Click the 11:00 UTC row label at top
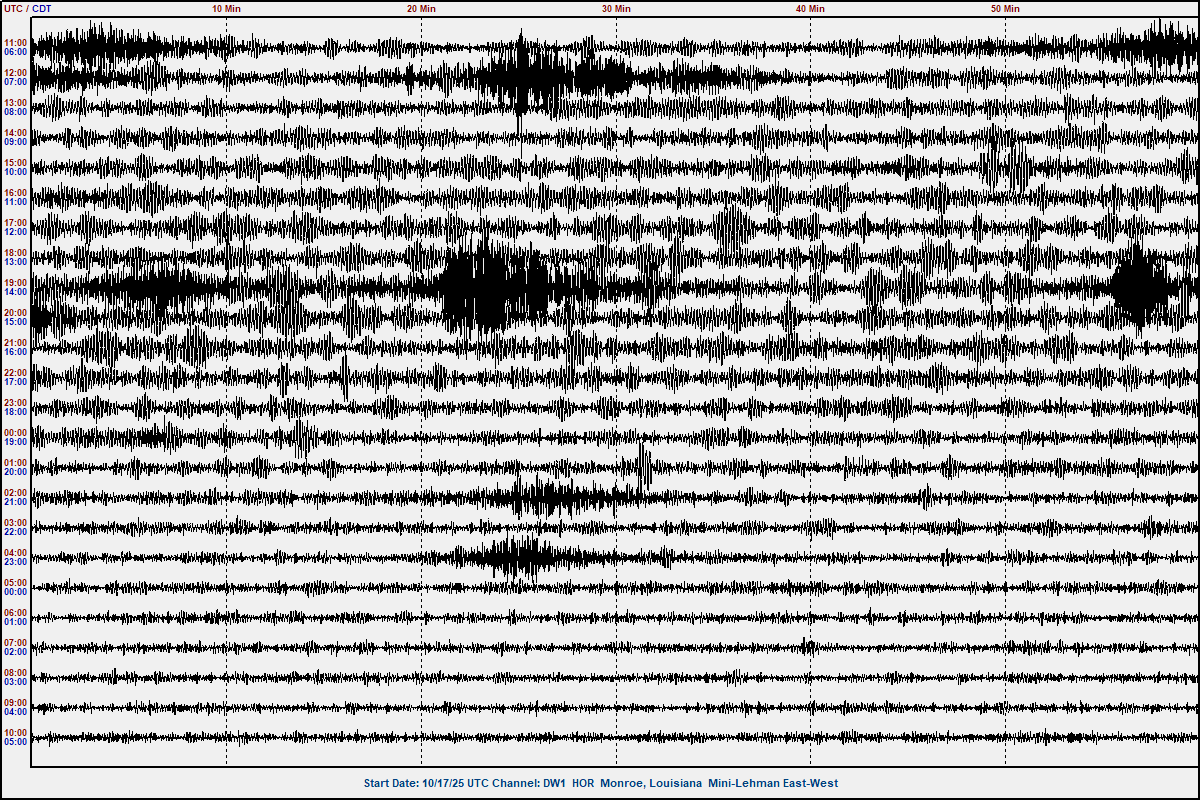 16,43
